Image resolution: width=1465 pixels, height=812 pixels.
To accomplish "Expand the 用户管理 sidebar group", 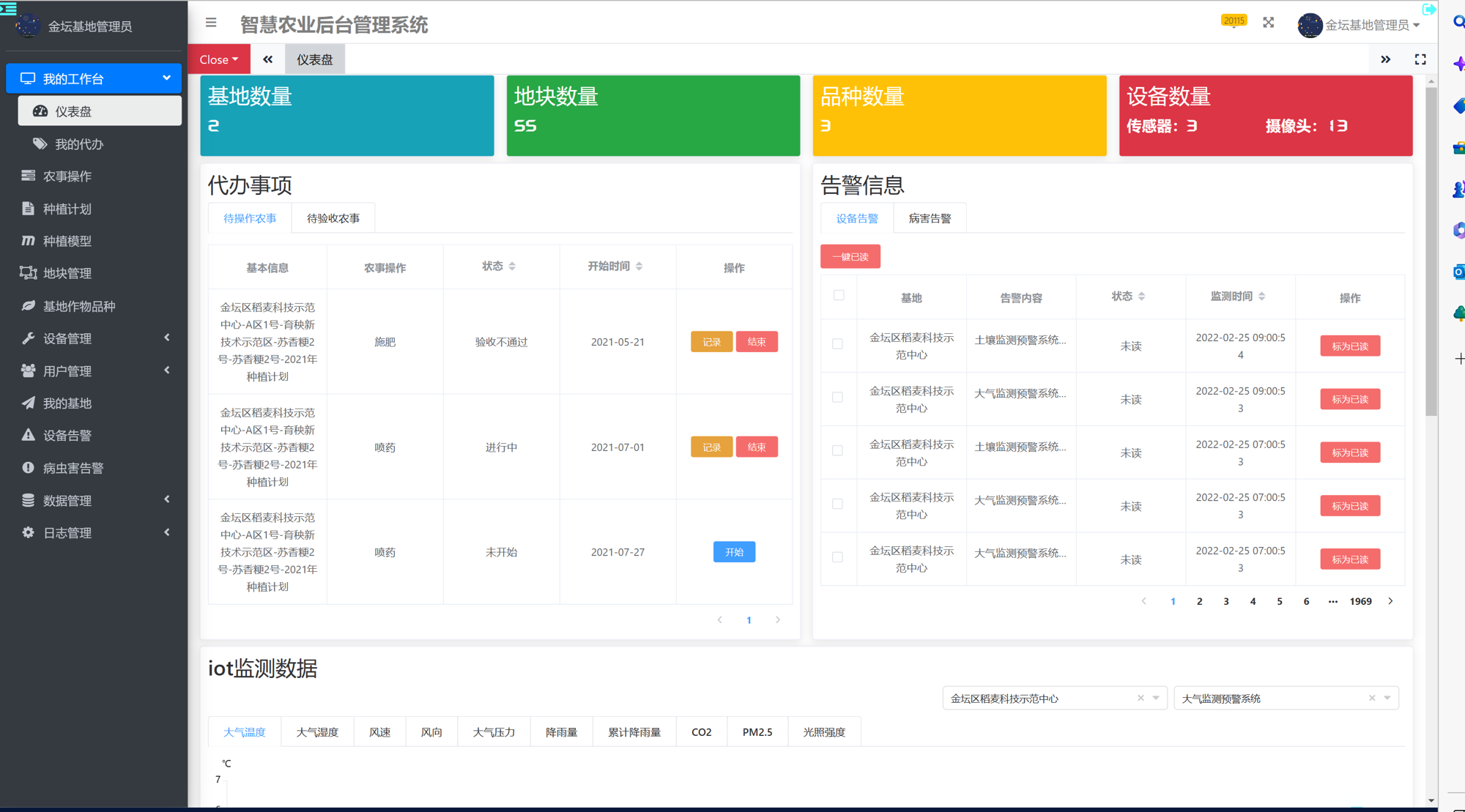I will (x=94, y=370).
